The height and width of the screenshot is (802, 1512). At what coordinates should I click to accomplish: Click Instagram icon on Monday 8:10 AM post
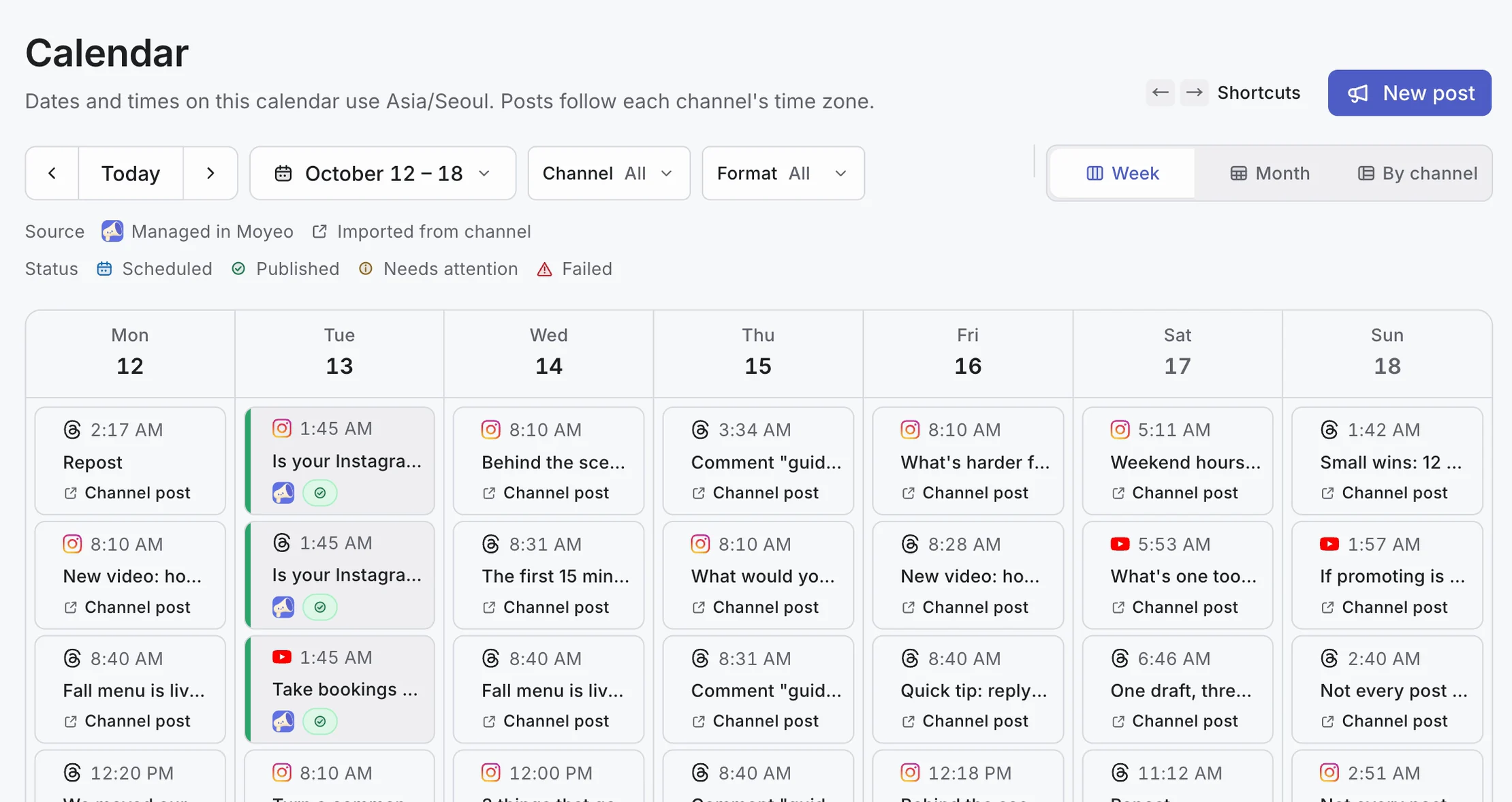pyautogui.click(x=72, y=544)
